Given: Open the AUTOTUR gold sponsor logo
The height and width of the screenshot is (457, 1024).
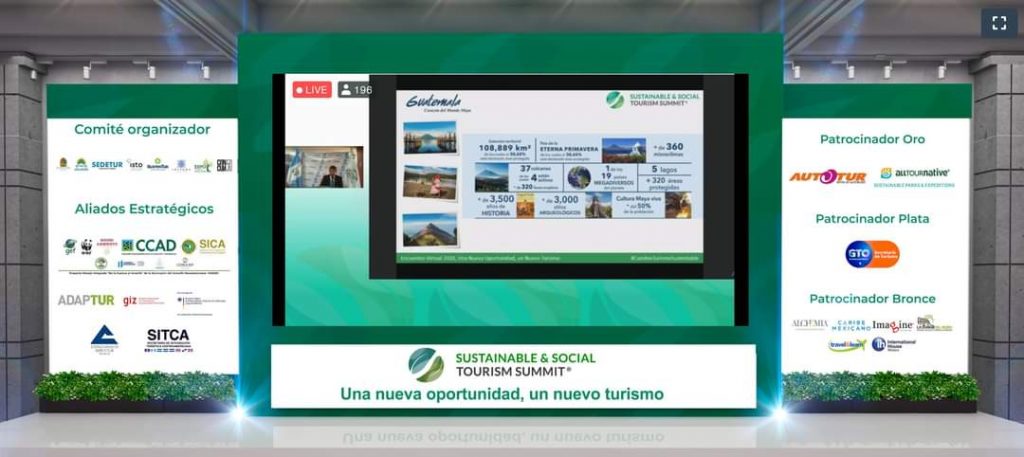Looking at the screenshot, I should click(x=828, y=177).
